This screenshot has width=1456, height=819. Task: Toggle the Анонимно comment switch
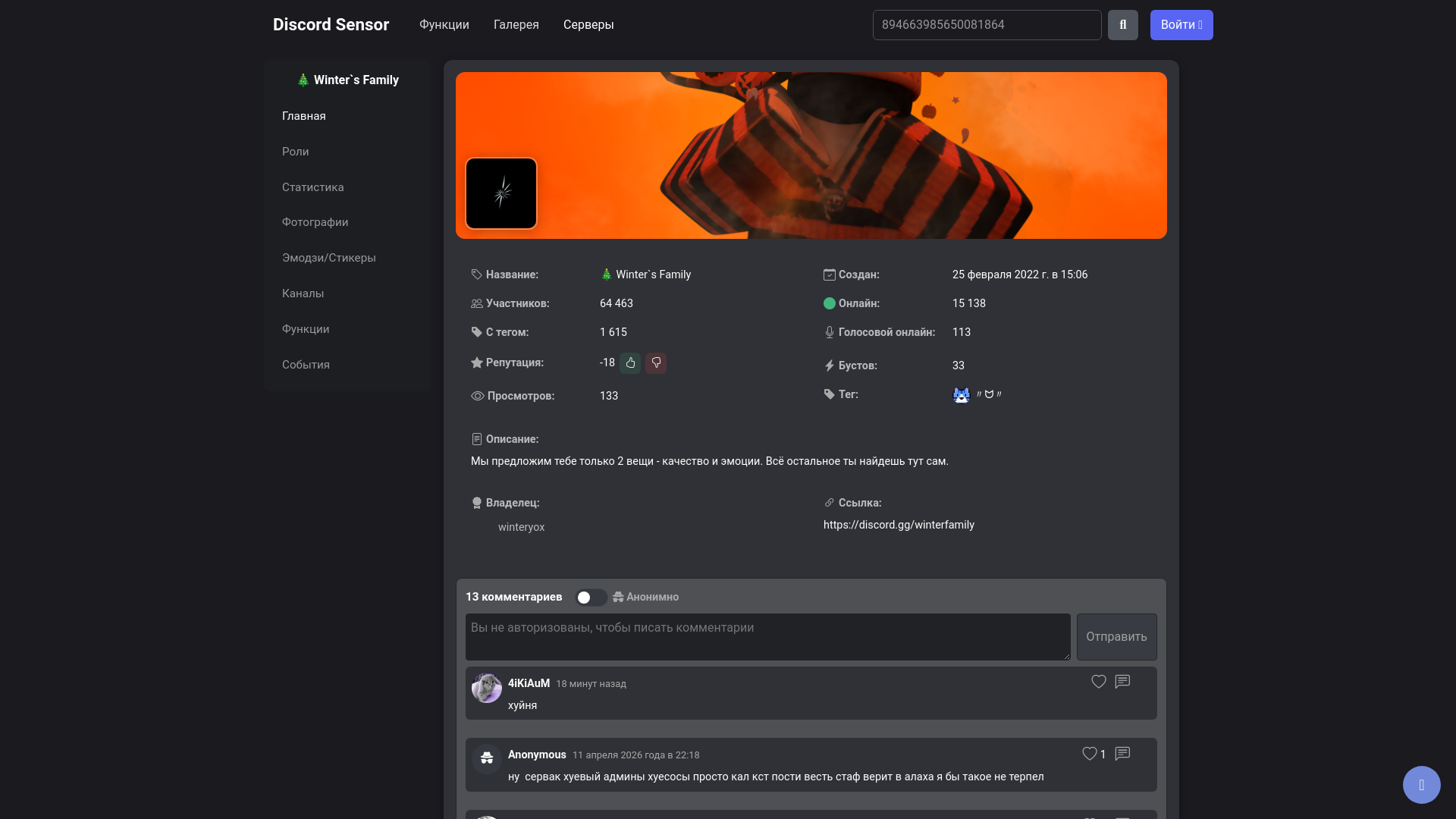click(591, 598)
